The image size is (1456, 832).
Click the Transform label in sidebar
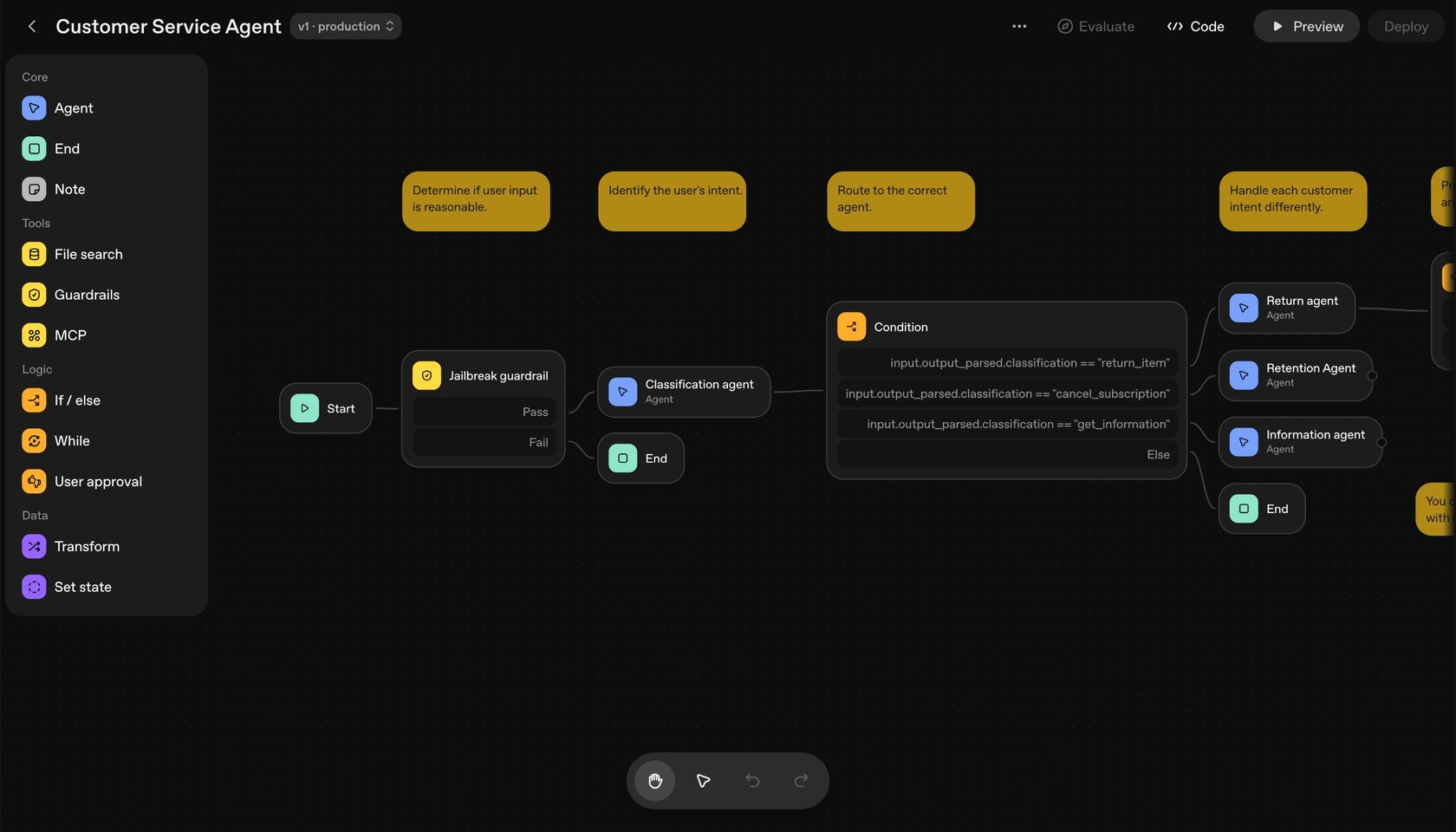(x=87, y=546)
